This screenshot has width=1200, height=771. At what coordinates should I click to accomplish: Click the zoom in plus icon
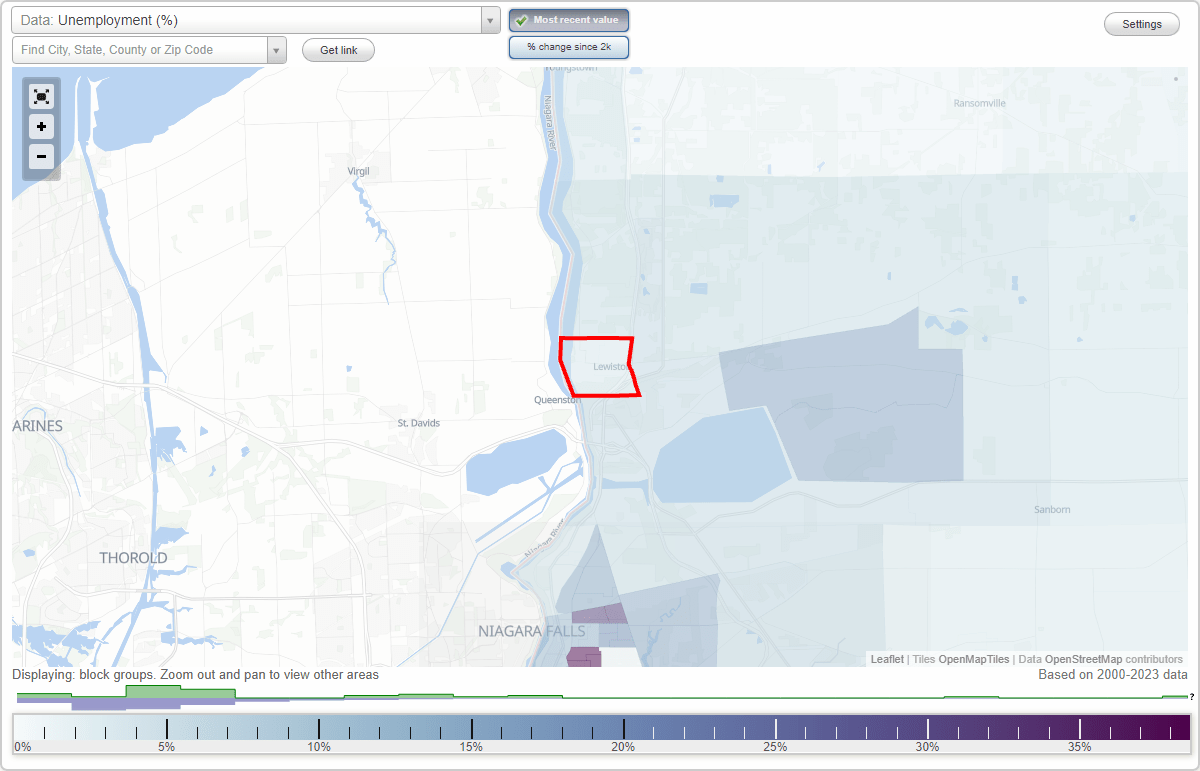[41, 127]
